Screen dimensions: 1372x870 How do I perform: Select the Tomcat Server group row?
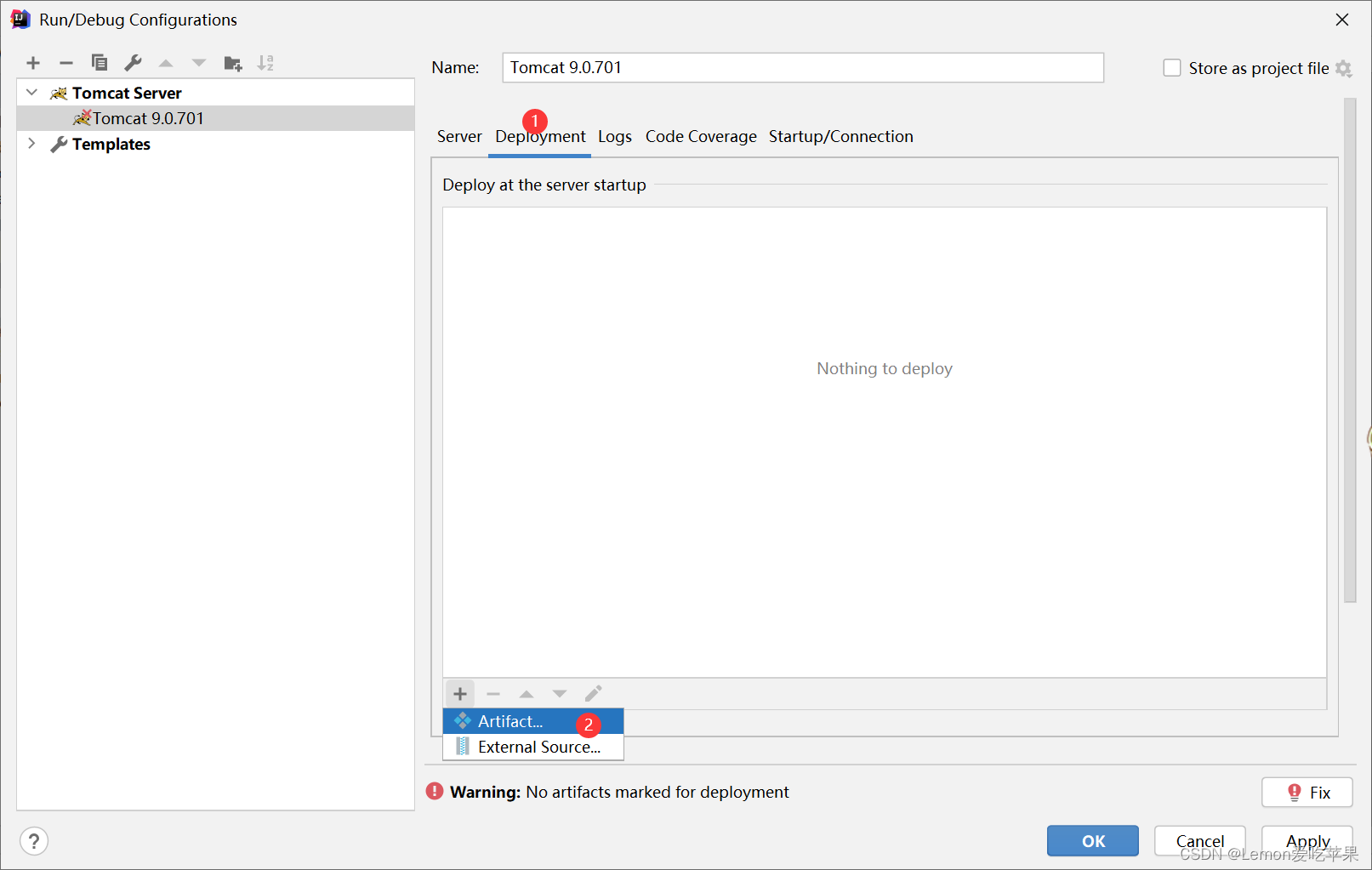point(216,93)
